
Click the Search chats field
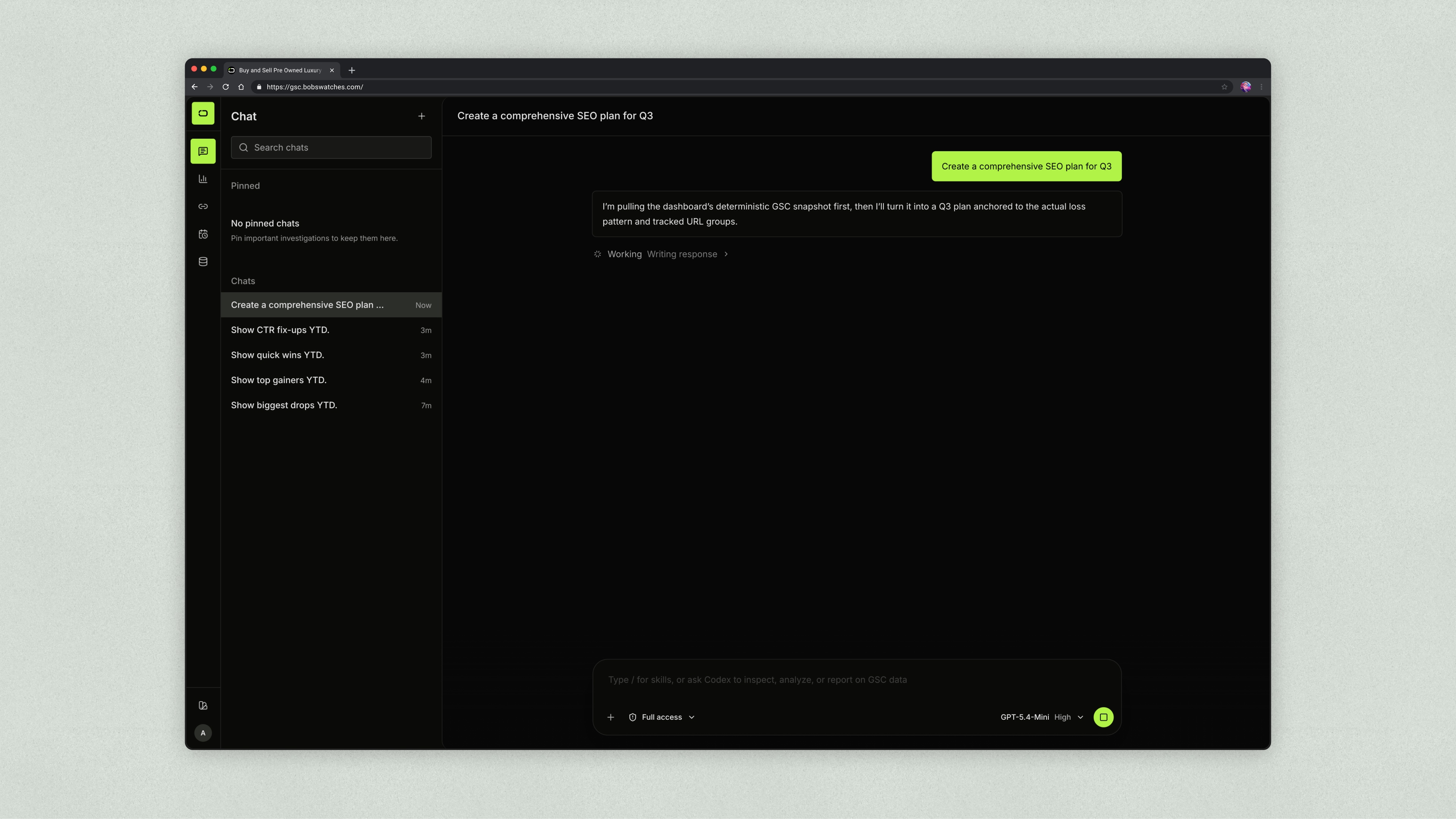pyautogui.click(x=331, y=147)
